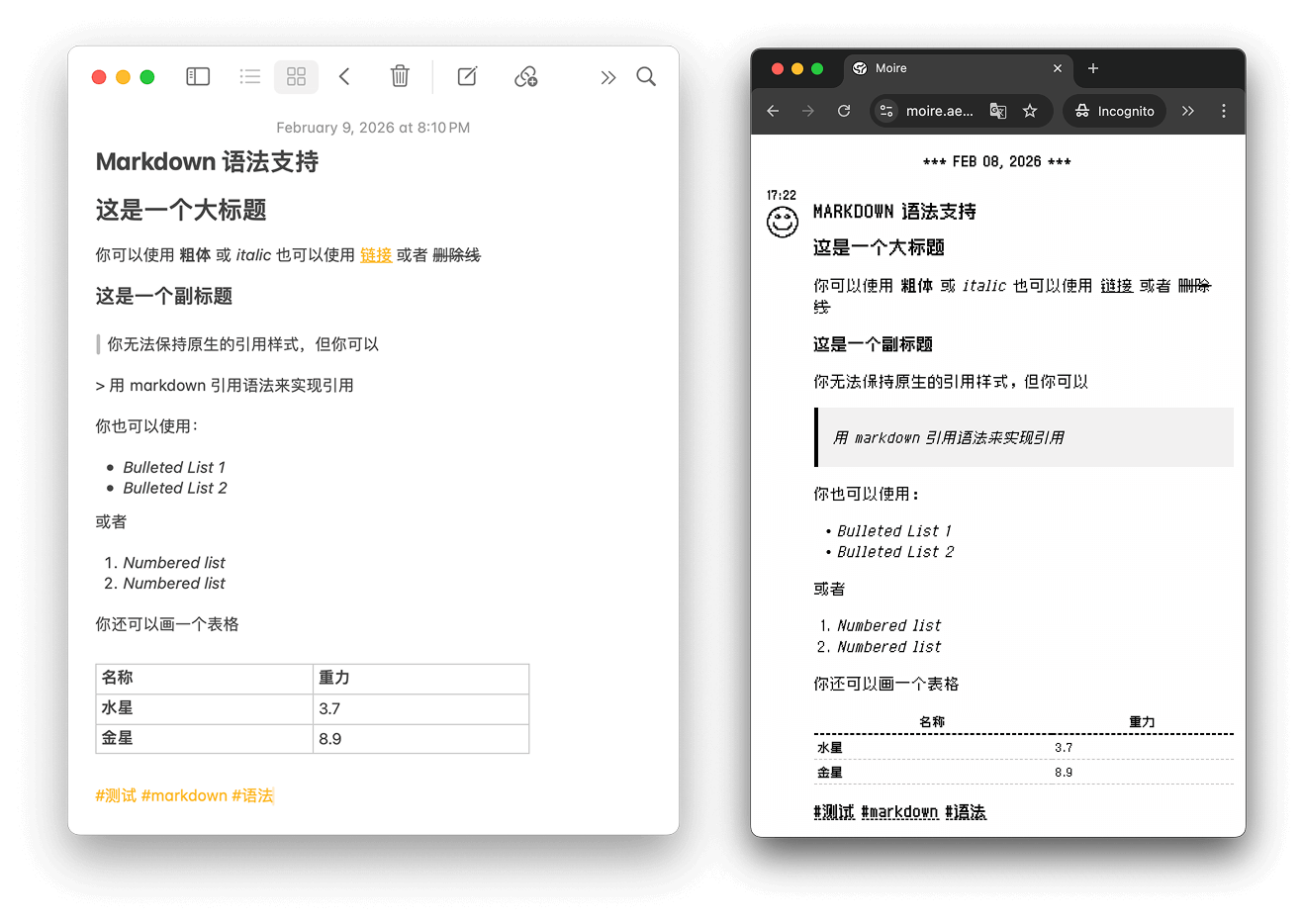Image resolution: width=1301 pixels, height=924 pixels.
Task: Click the address bar showing moire.ae...
Action: (x=939, y=111)
